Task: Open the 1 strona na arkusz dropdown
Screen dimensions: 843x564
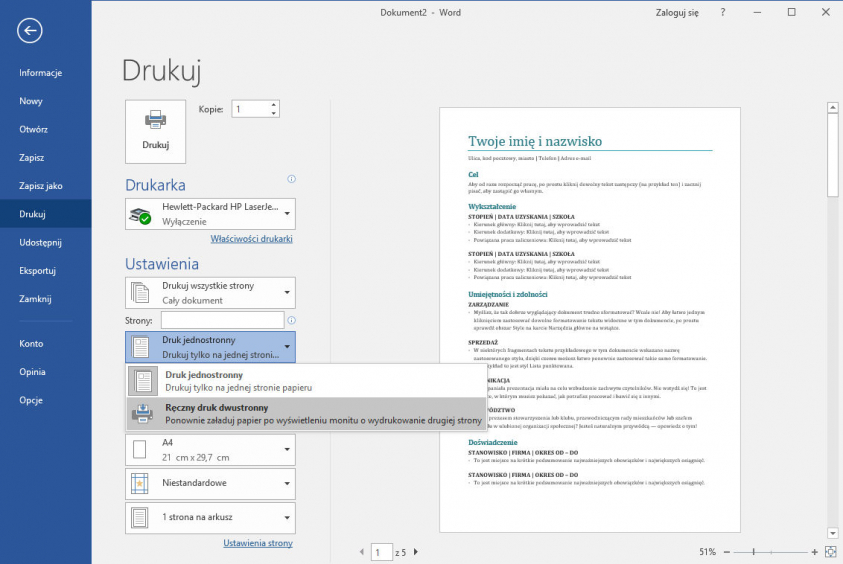Action: click(x=210, y=517)
